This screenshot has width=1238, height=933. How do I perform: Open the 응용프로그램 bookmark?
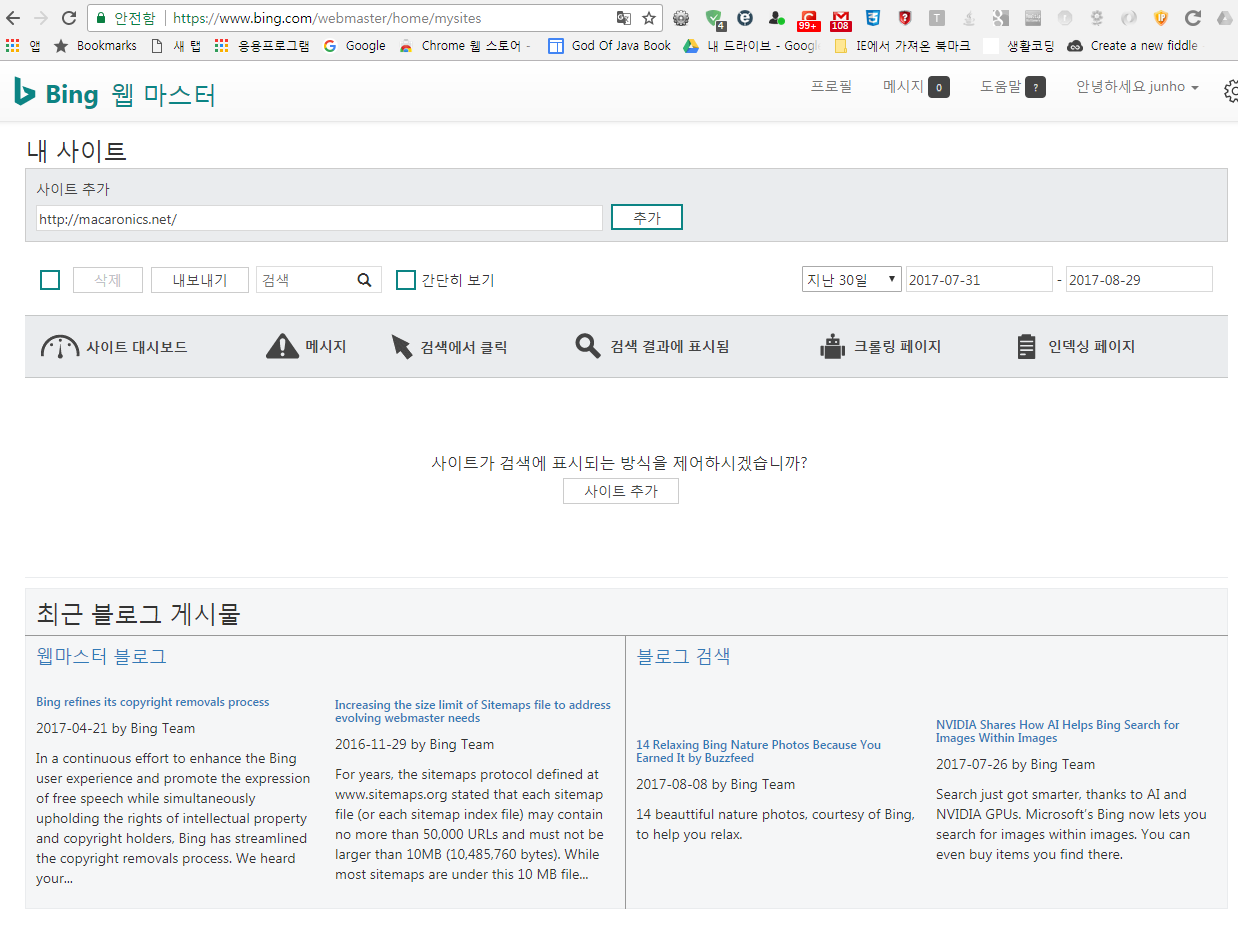(x=263, y=45)
